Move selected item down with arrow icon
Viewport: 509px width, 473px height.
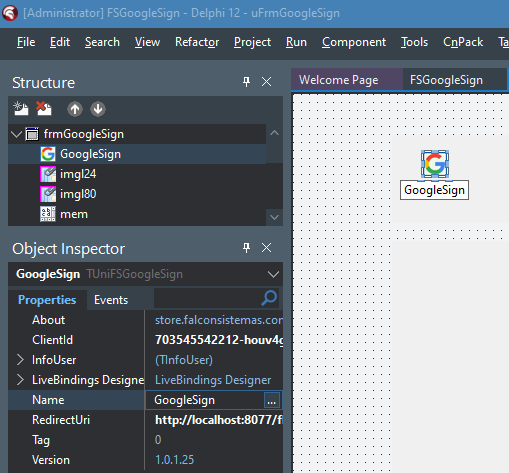98,109
